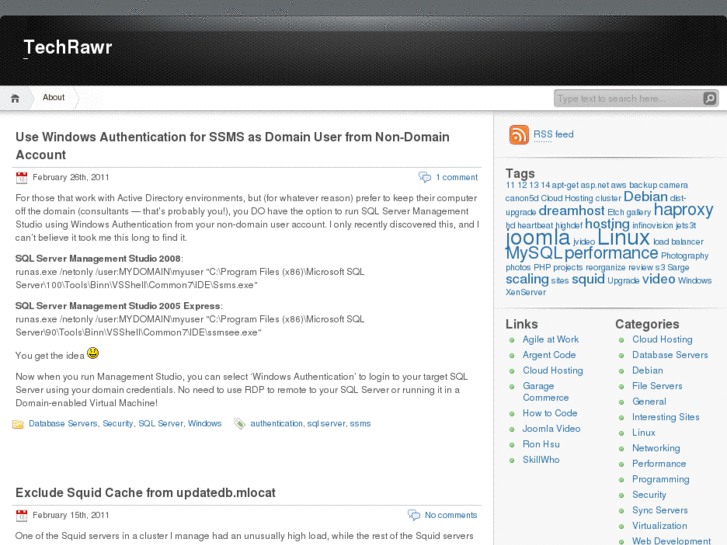The width and height of the screenshot is (727, 545).
Task: Open Security category in sidebar
Action: tap(649, 495)
